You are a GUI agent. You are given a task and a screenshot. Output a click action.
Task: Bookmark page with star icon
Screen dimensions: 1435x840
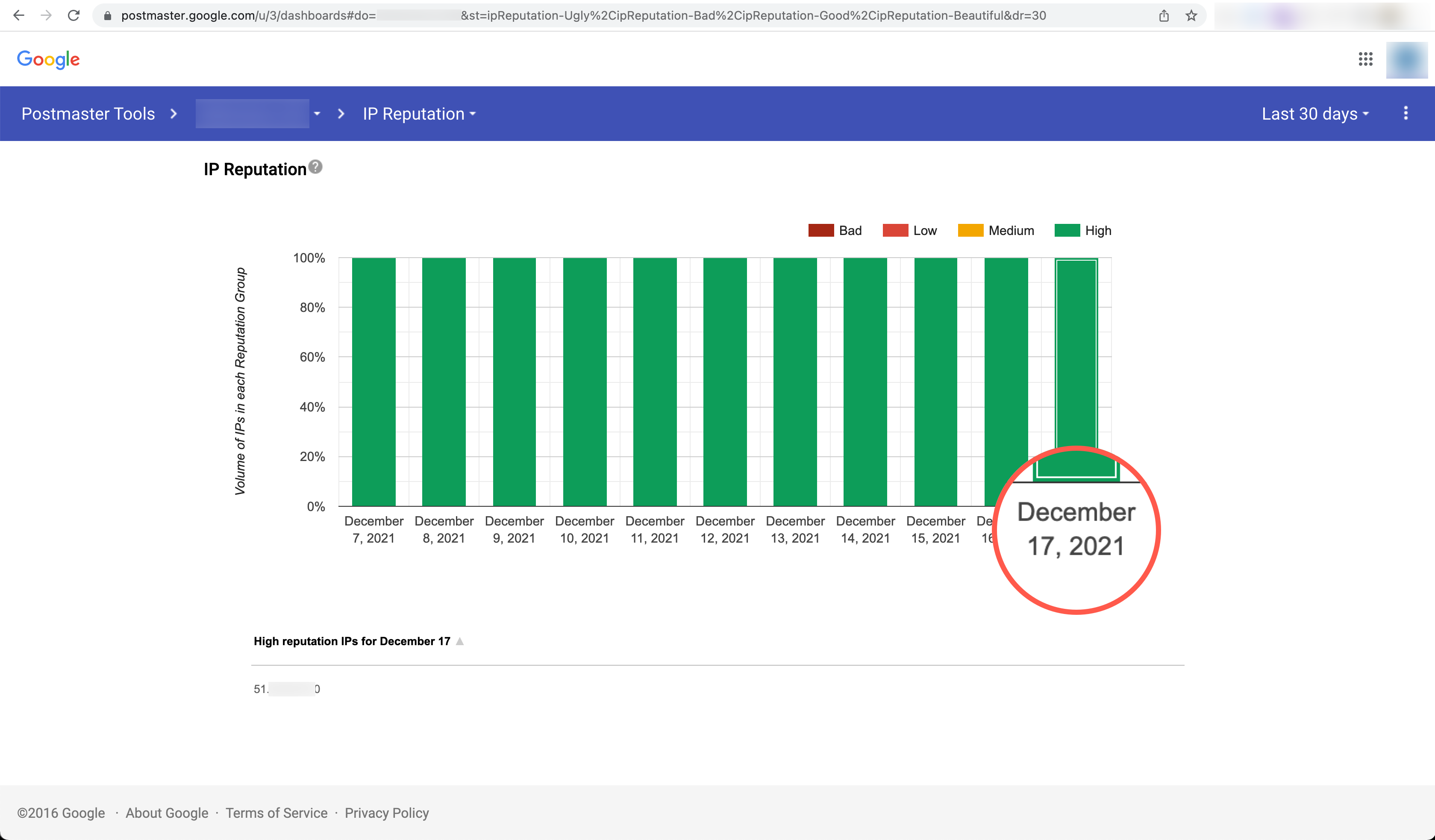(x=1191, y=15)
